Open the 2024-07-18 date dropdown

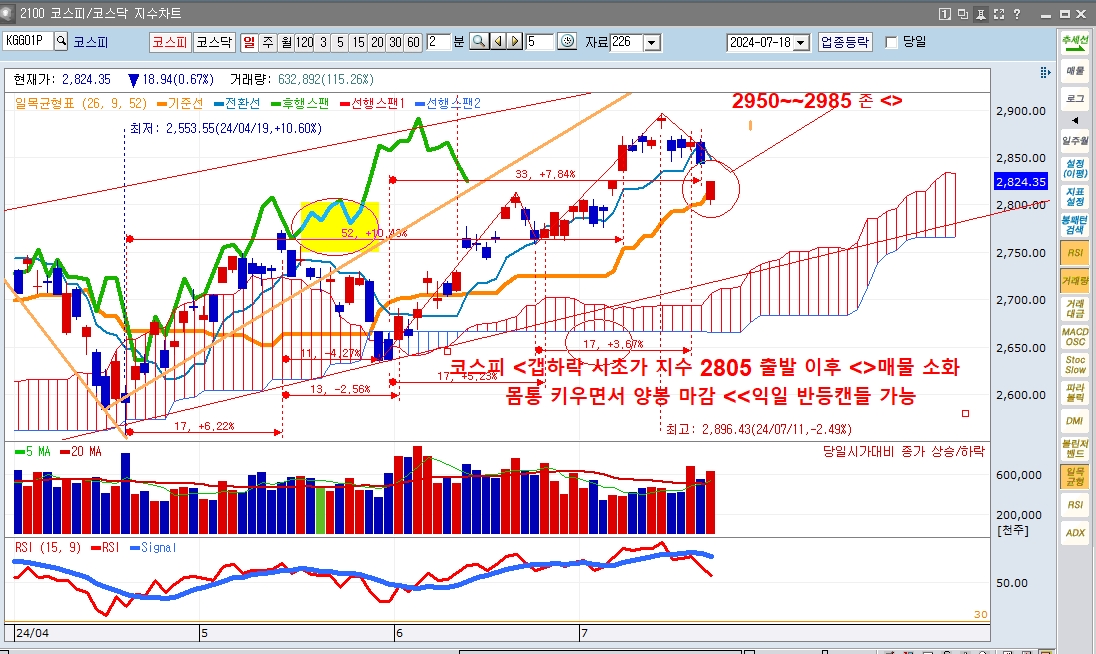coord(802,43)
